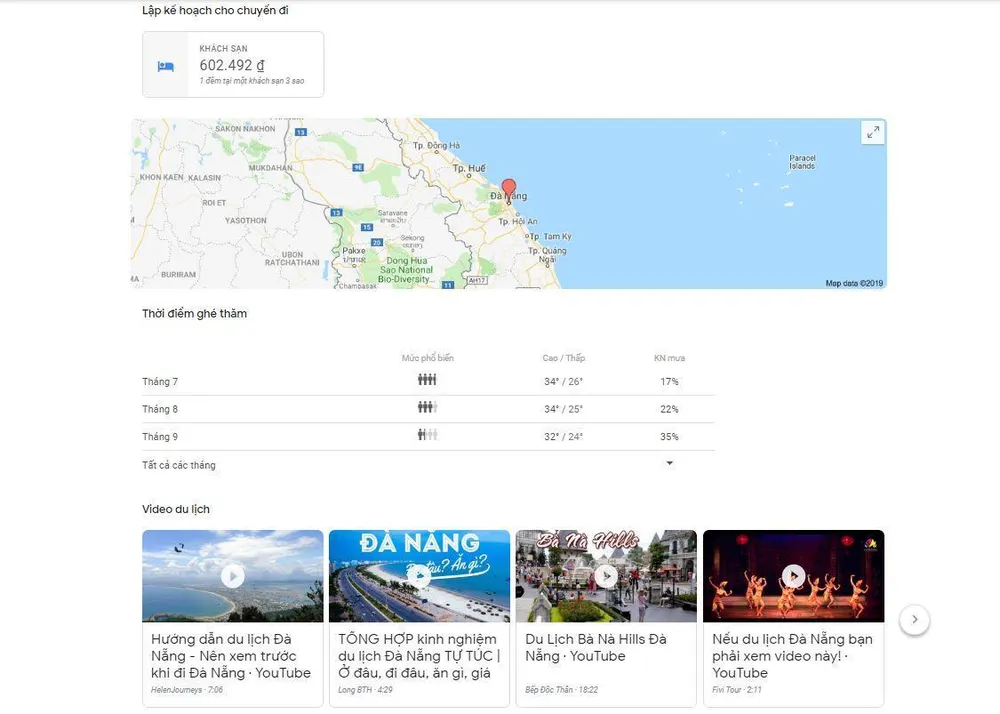This screenshot has width=1000, height=714.
Task: Play the Bà Nà Hills video
Action: (x=606, y=576)
